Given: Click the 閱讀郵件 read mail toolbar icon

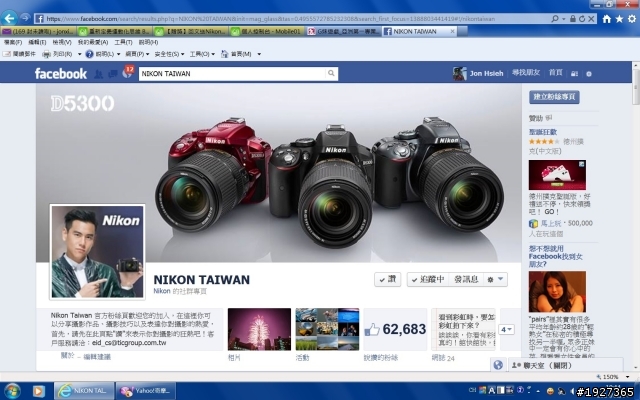Looking at the screenshot, I should coord(7,54).
